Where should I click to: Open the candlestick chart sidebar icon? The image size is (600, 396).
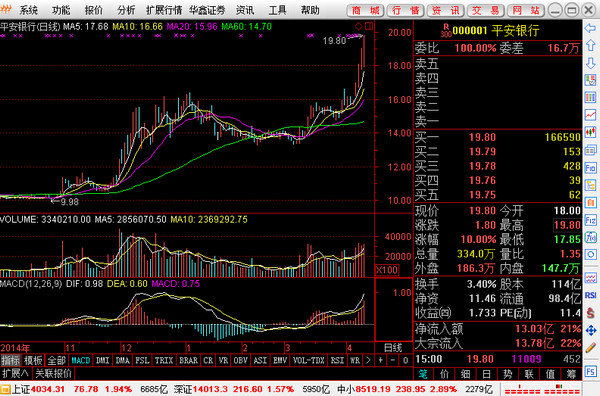tap(590, 132)
